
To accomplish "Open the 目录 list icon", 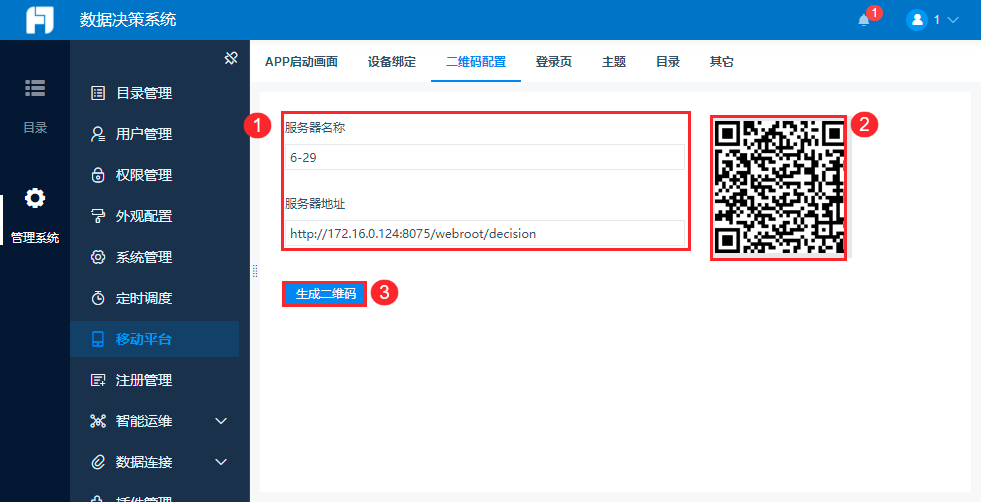I will [35, 88].
